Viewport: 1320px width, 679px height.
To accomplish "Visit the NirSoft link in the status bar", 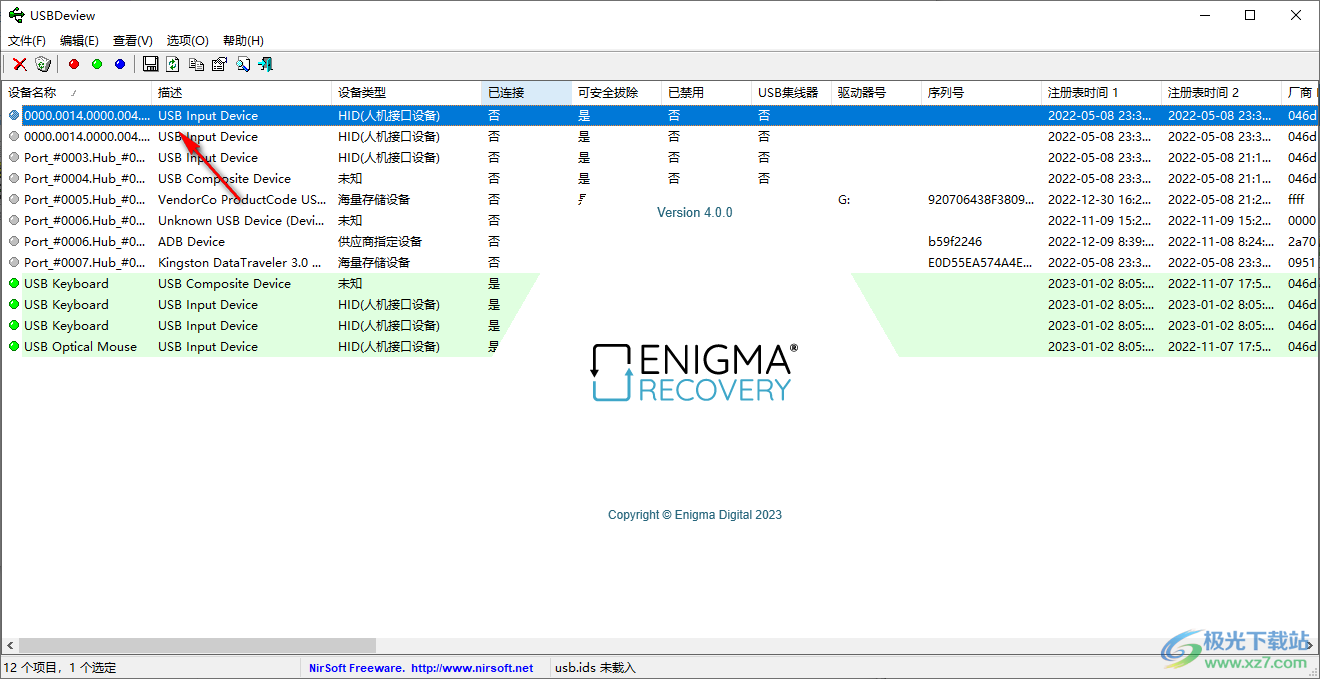I will pyautogui.click(x=424, y=667).
